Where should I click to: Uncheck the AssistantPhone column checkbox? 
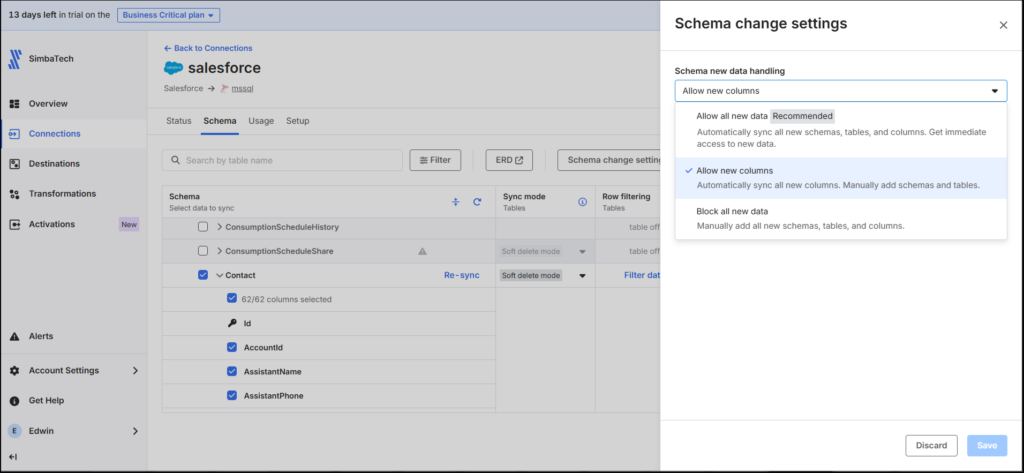(x=232, y=395)
